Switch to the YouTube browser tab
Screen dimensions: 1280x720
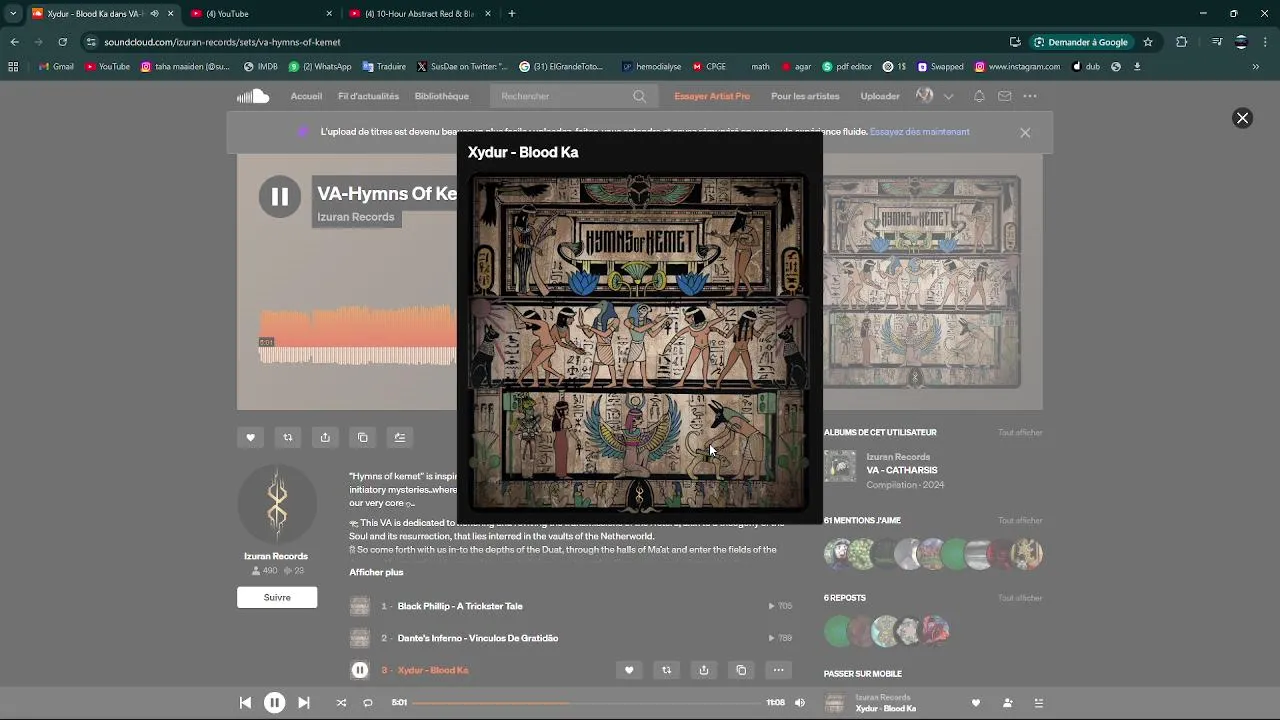259,14
